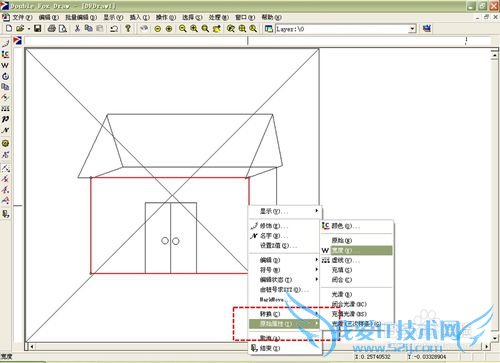Open a file using the folder icon
The image size is (500, 363).
[20, 29]
